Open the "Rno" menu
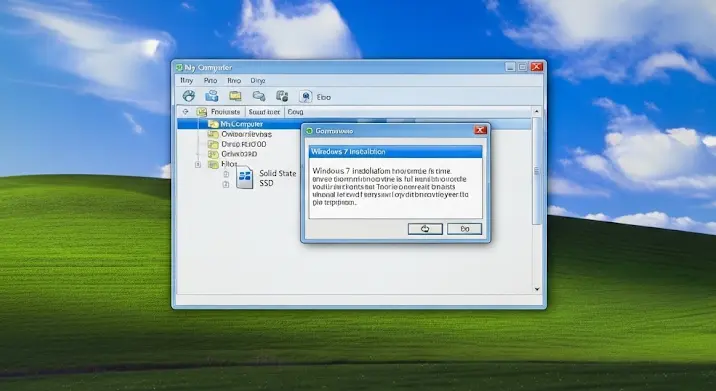 click(x=234, y=80)
